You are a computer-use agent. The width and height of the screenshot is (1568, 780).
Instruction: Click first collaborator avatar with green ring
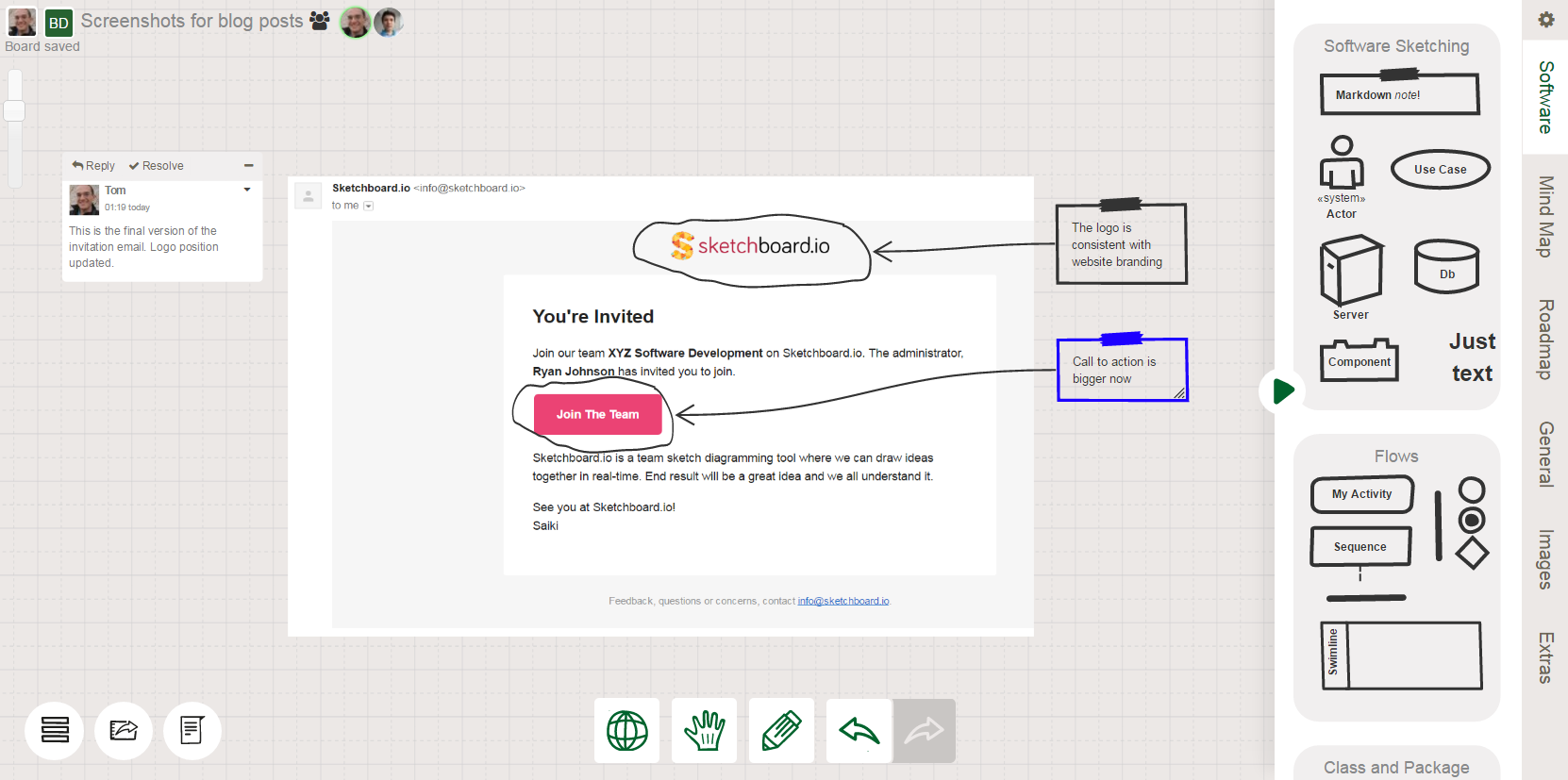(356, 22)
